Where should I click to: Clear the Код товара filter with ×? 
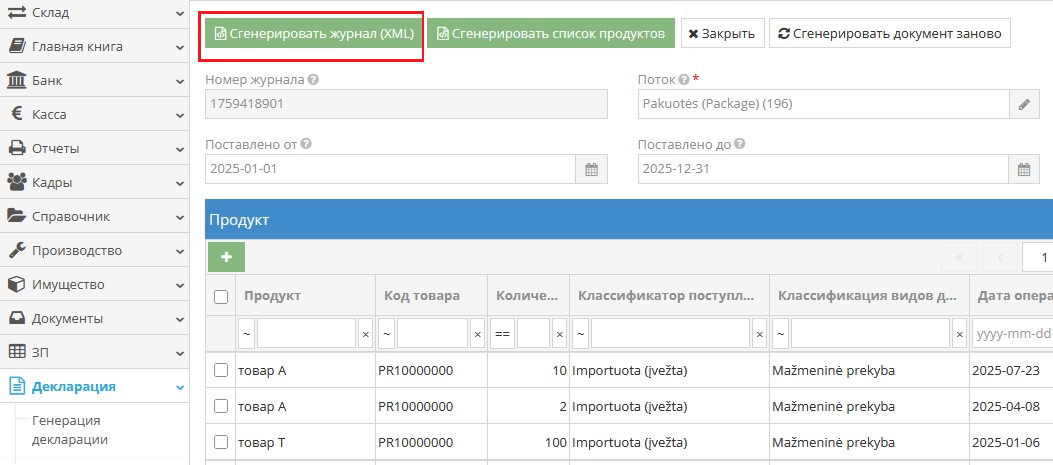[x=477, y=333]
